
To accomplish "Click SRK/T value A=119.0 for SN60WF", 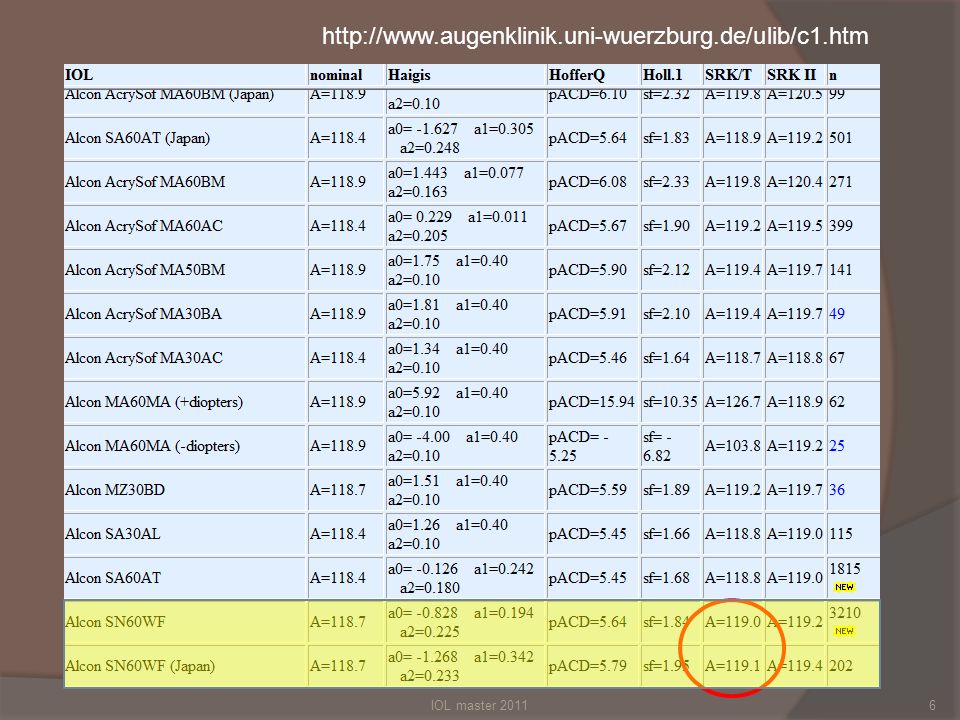I will 732,622.
